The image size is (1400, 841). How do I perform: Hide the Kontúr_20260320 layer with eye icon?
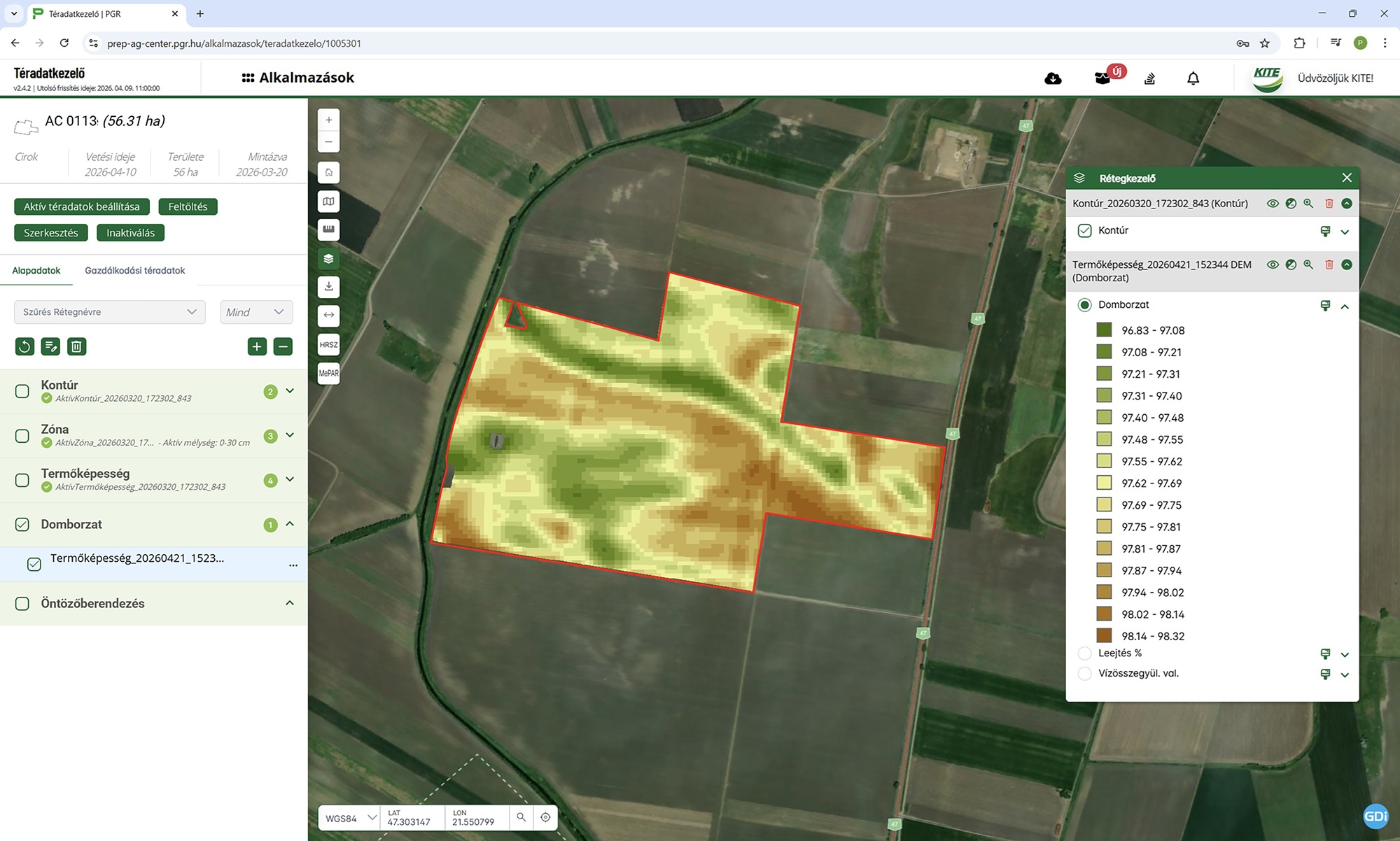1273,204
